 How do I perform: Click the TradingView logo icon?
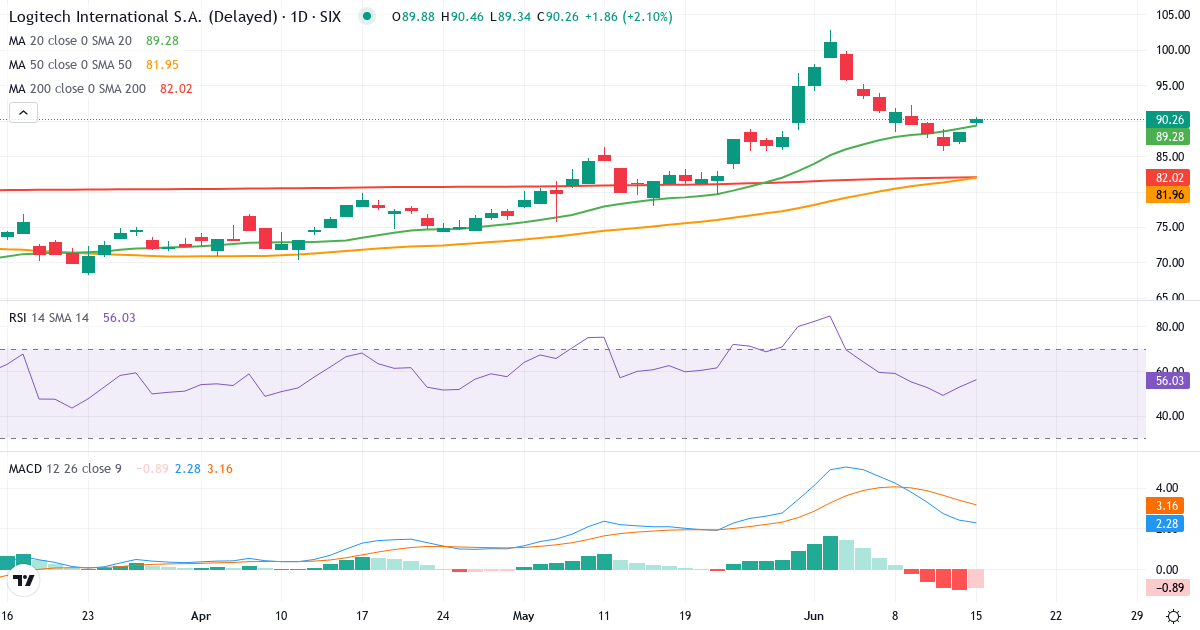pos(25,579)
